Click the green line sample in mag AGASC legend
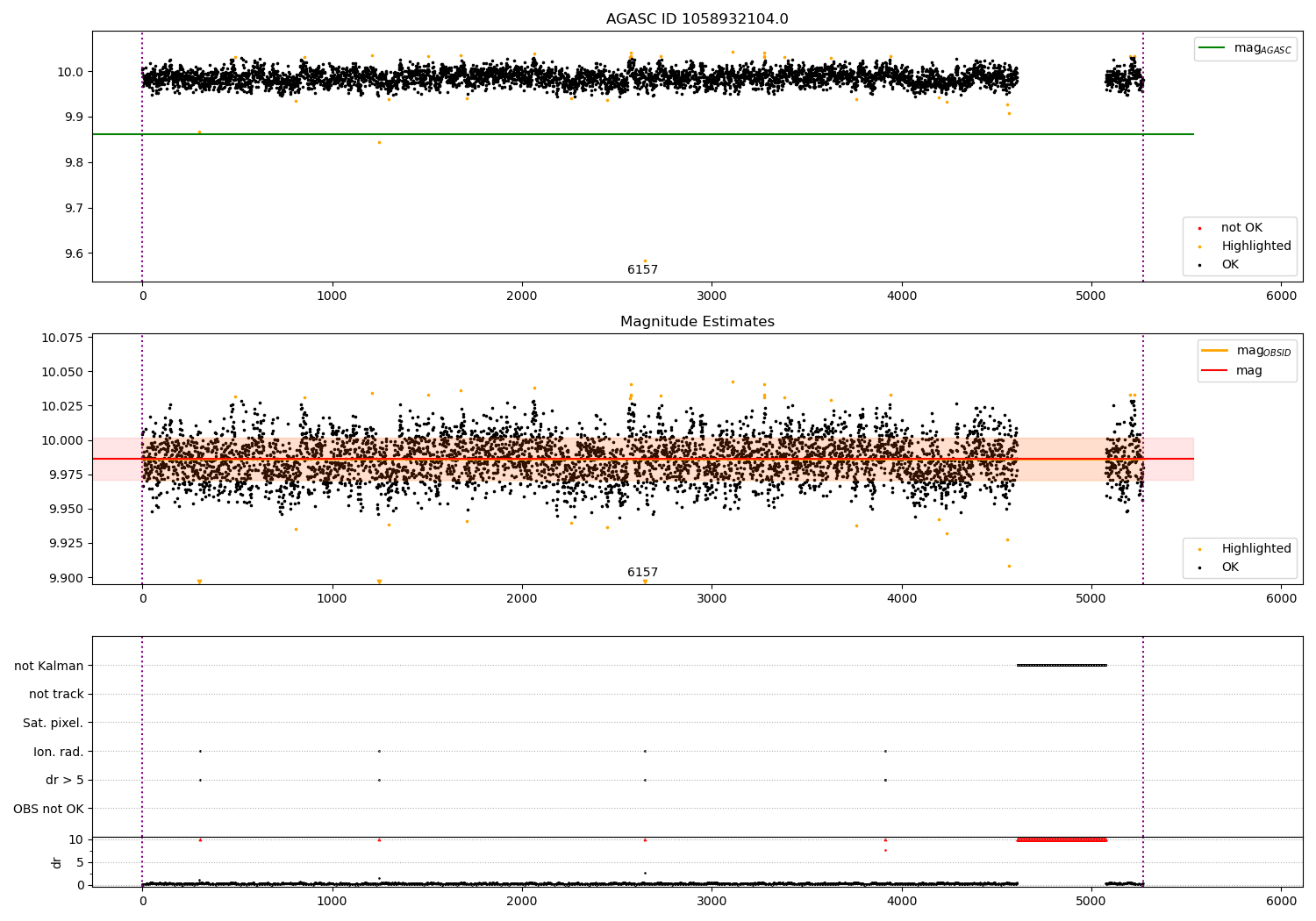 1212,48
